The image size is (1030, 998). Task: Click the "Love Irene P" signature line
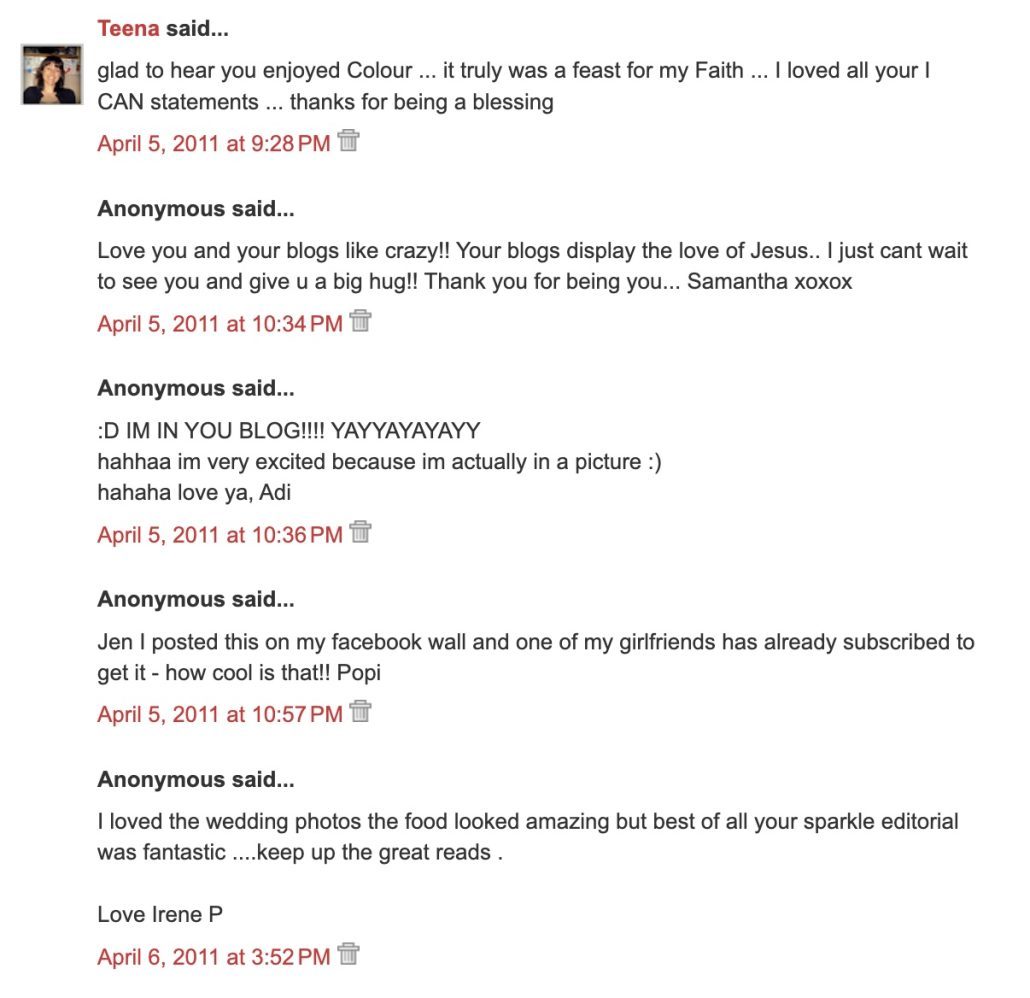click(160, 914)
